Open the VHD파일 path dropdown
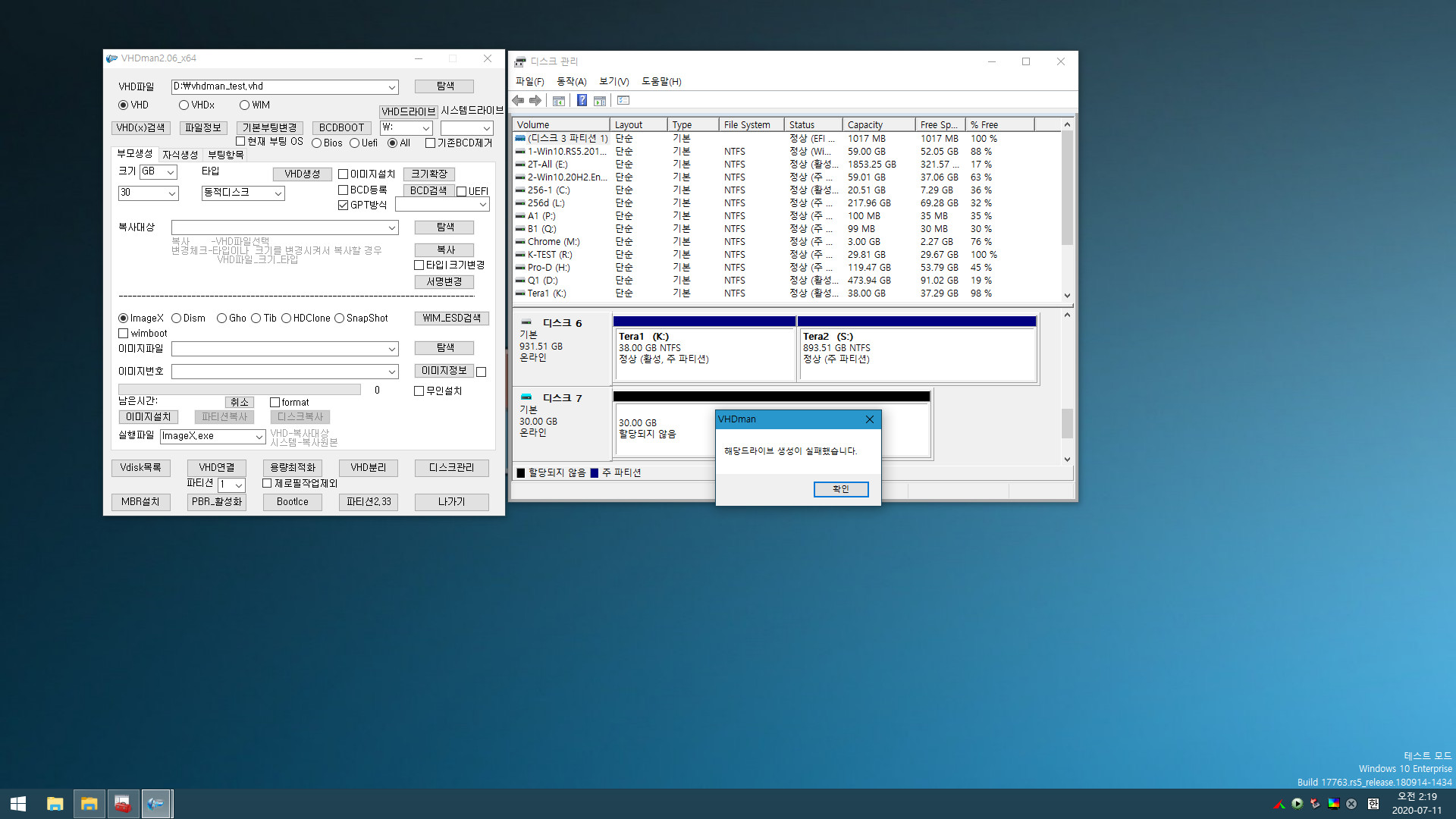Image resolution: width=1456 pixels, height=819 pixels. pyautogui.click(x=392, y=87)
